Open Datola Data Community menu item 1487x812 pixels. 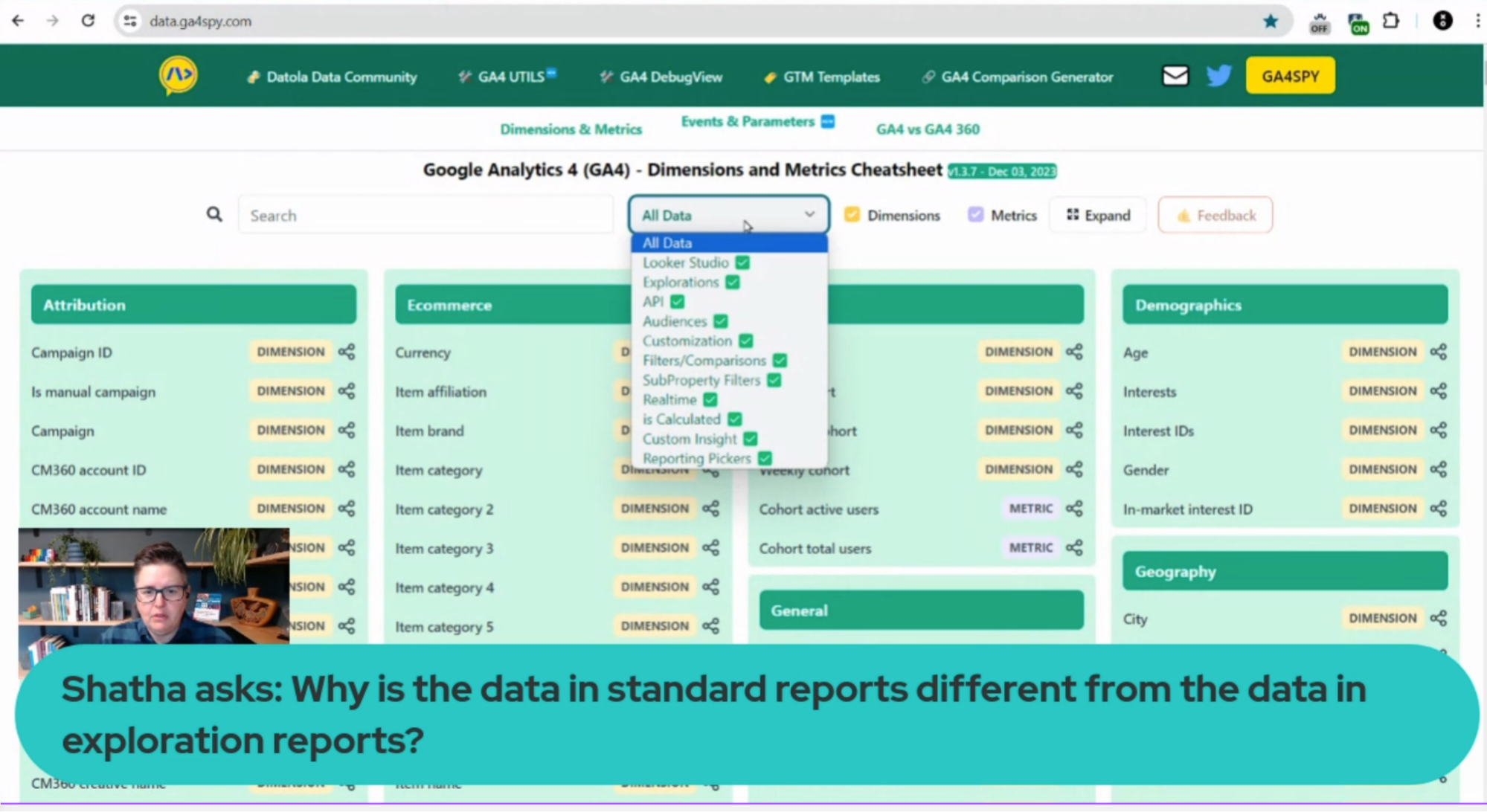coord(332,77)
